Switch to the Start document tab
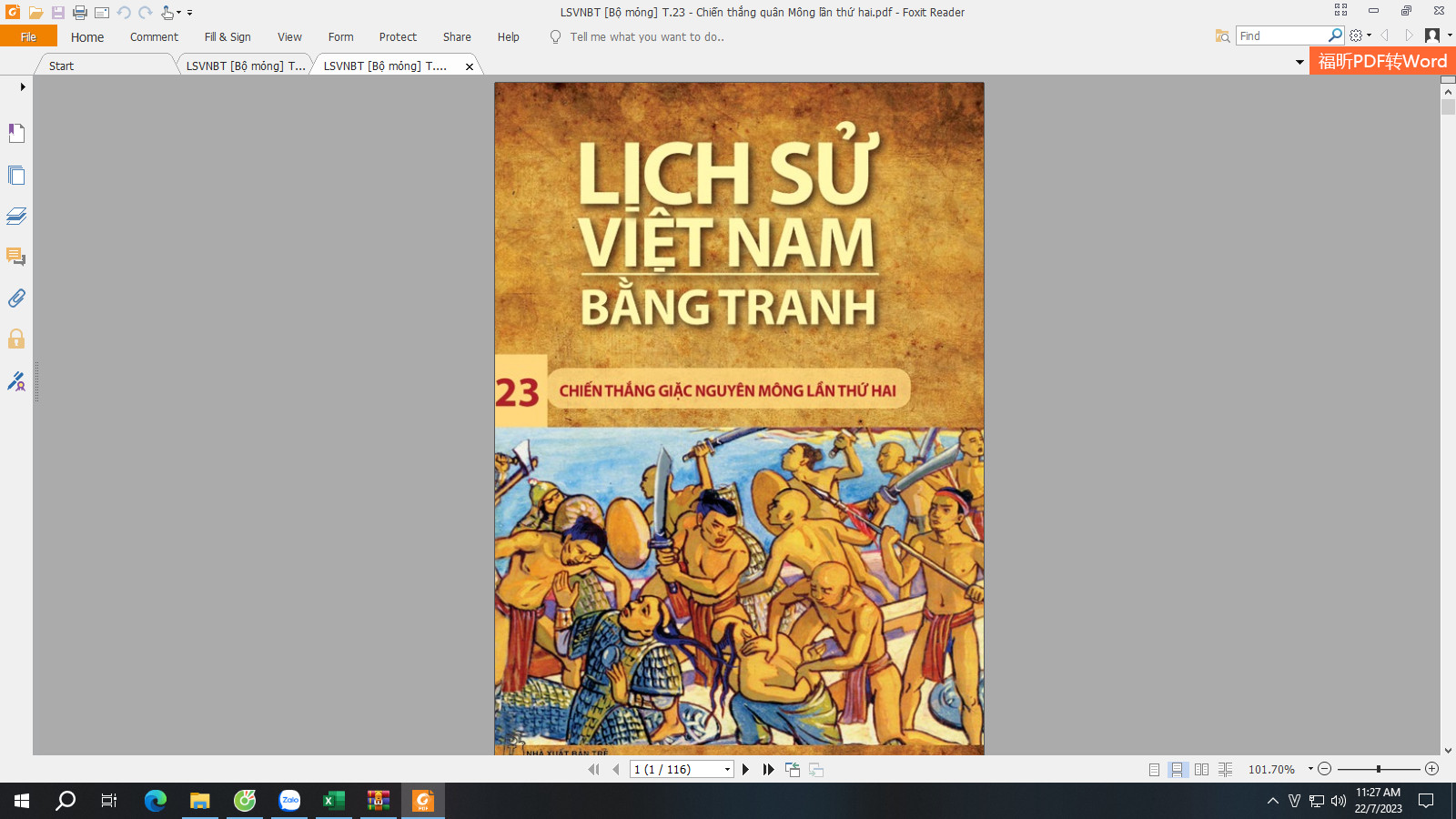1456x819 pixels. click(x=62, y=66)
